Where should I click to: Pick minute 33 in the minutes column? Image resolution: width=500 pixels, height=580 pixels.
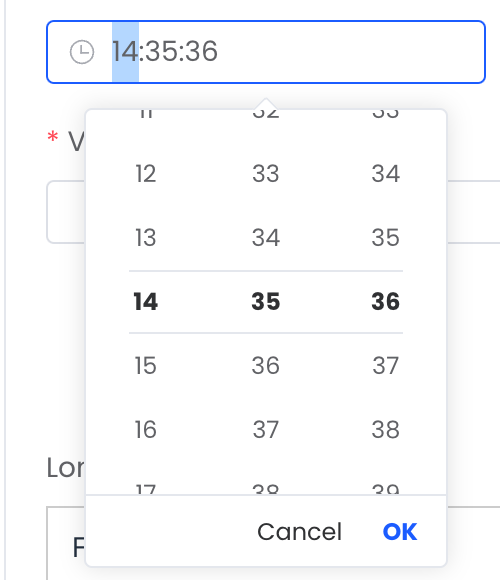click(266, 173)
